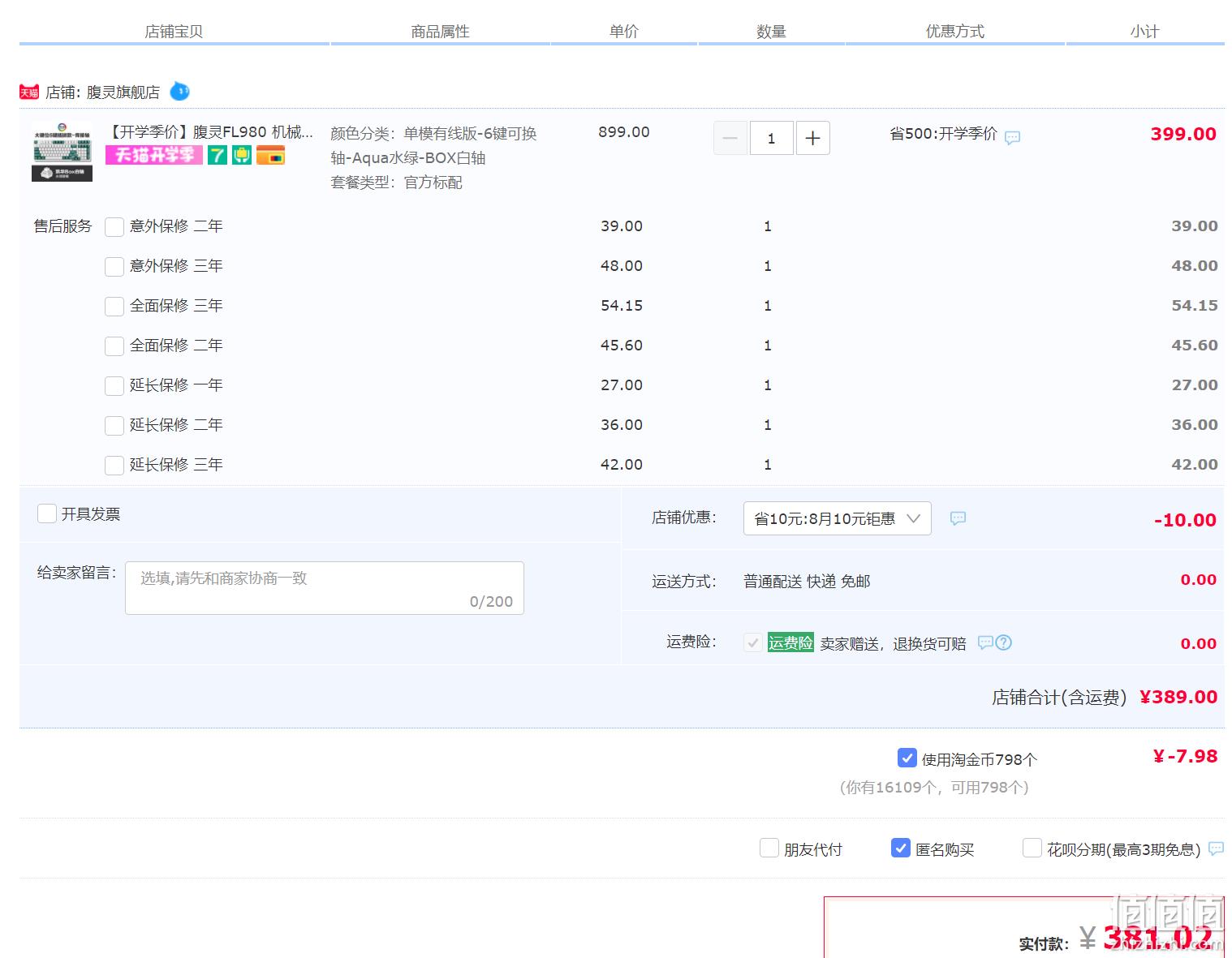The height and width of the screenshot is (958, 1232).
Task: Click the 优惠方式 column header
Action: tap(955, 32)
